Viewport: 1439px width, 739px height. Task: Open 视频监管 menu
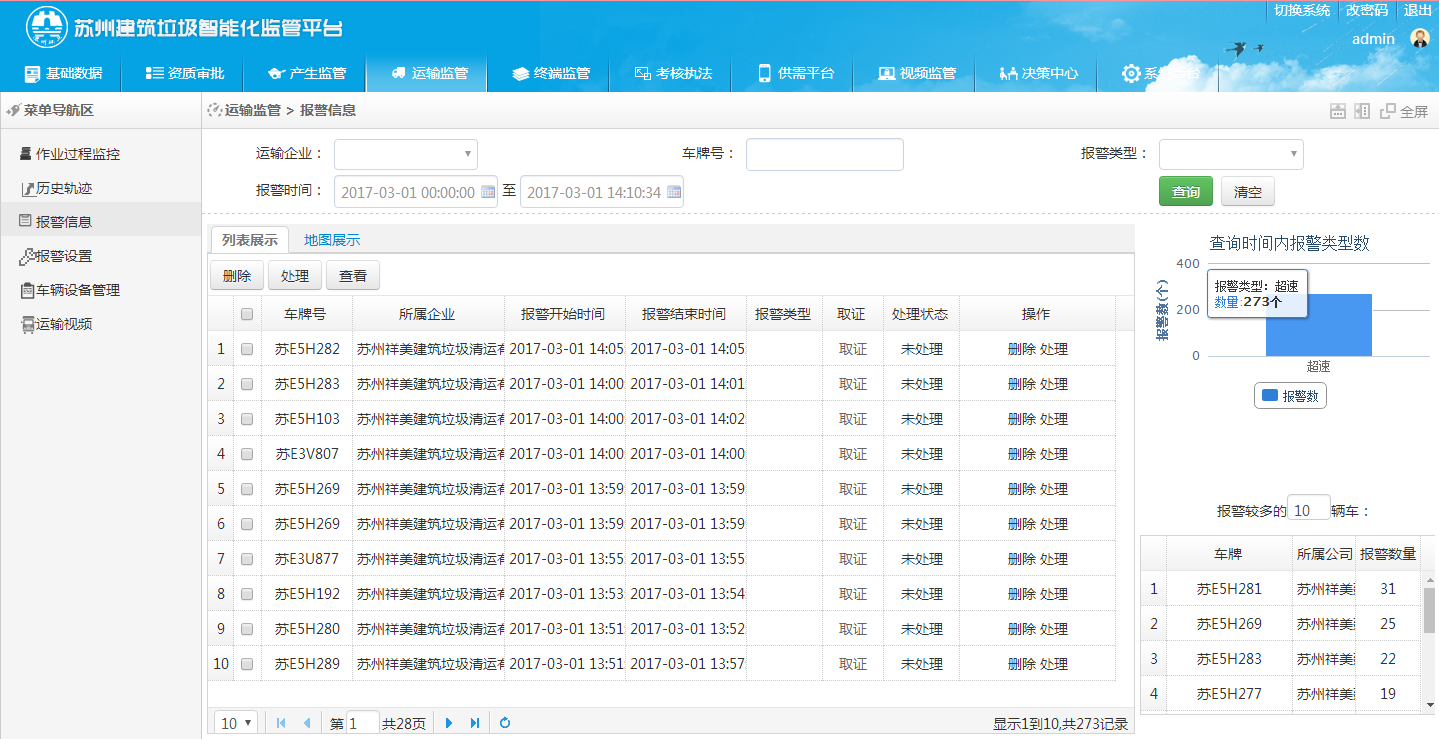pyautogui.click(x=917, y=73)
